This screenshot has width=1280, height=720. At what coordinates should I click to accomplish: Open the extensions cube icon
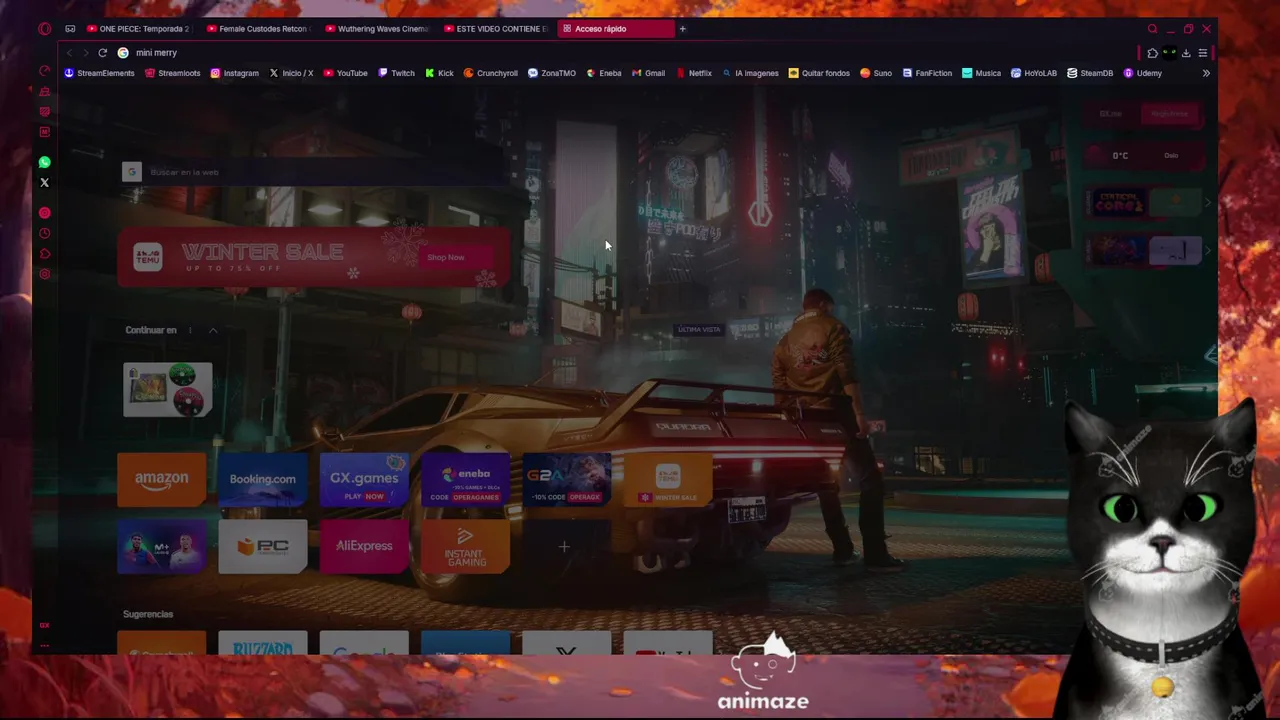(1152, 53)
